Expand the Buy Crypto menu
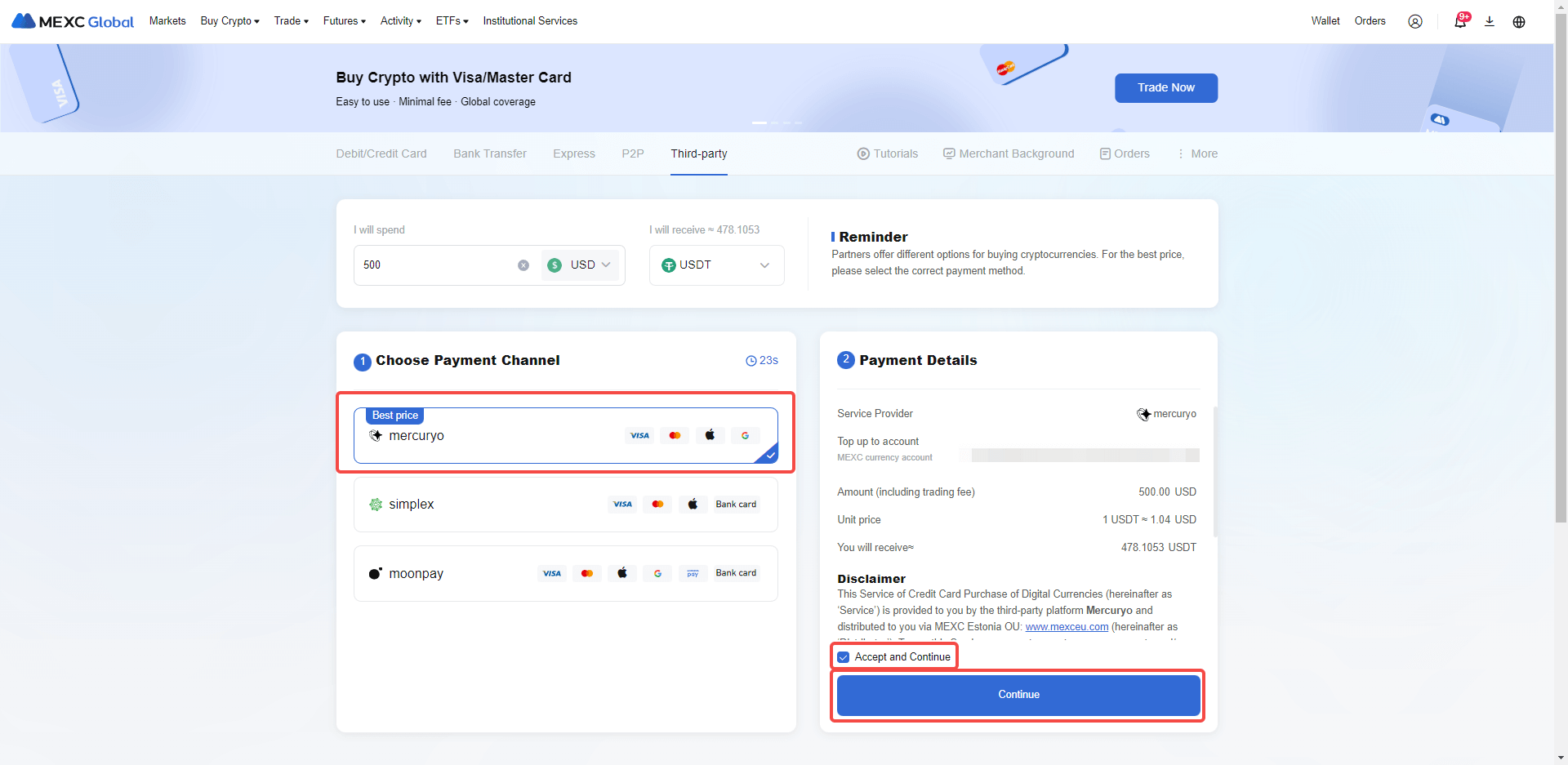Viewport: 1568px width, 765px height. [229, 21]
